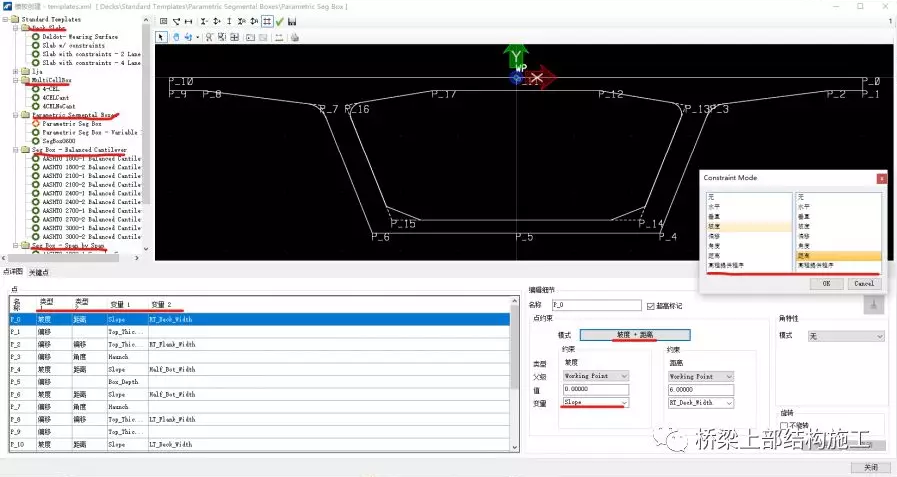Click the points table vertical scrollbar
The image size is (897, 477).
(514, 374)
